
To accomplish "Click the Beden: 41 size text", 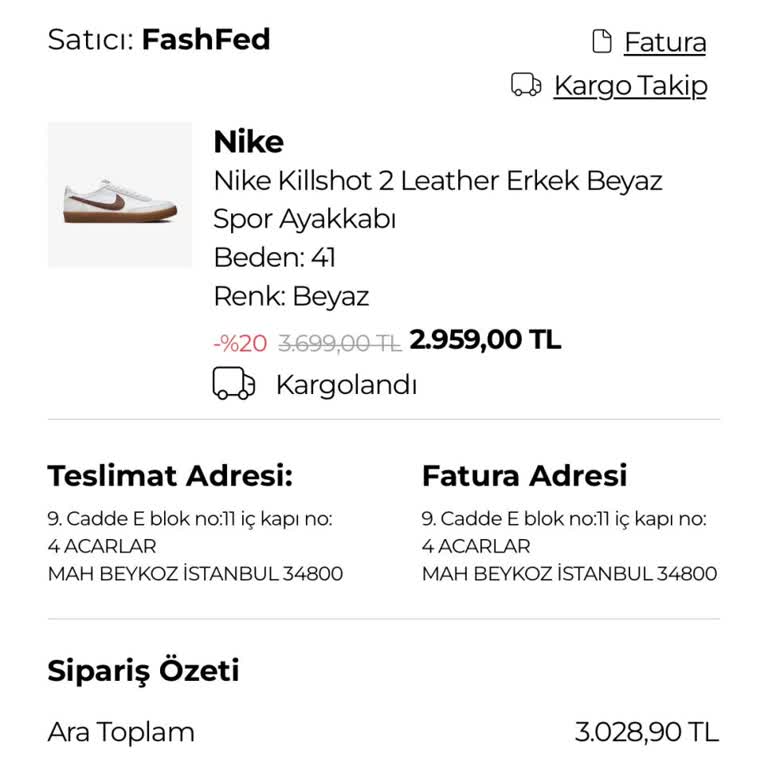I will pyautogui.click(x=275, y=257).
